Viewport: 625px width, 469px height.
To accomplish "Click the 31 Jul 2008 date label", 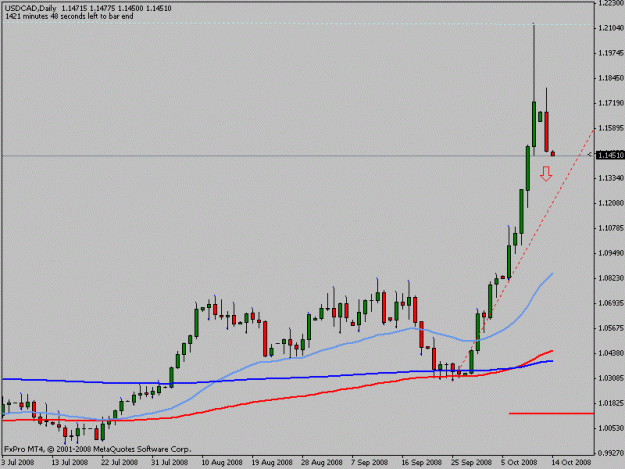I will 169,463.
